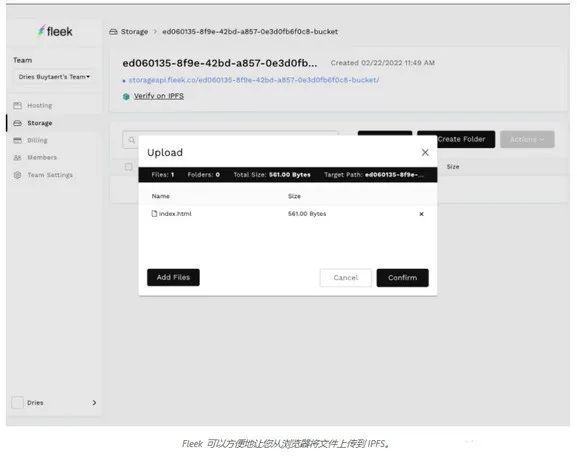Click the Hosting sidebar icon

(x=17, y=106)
